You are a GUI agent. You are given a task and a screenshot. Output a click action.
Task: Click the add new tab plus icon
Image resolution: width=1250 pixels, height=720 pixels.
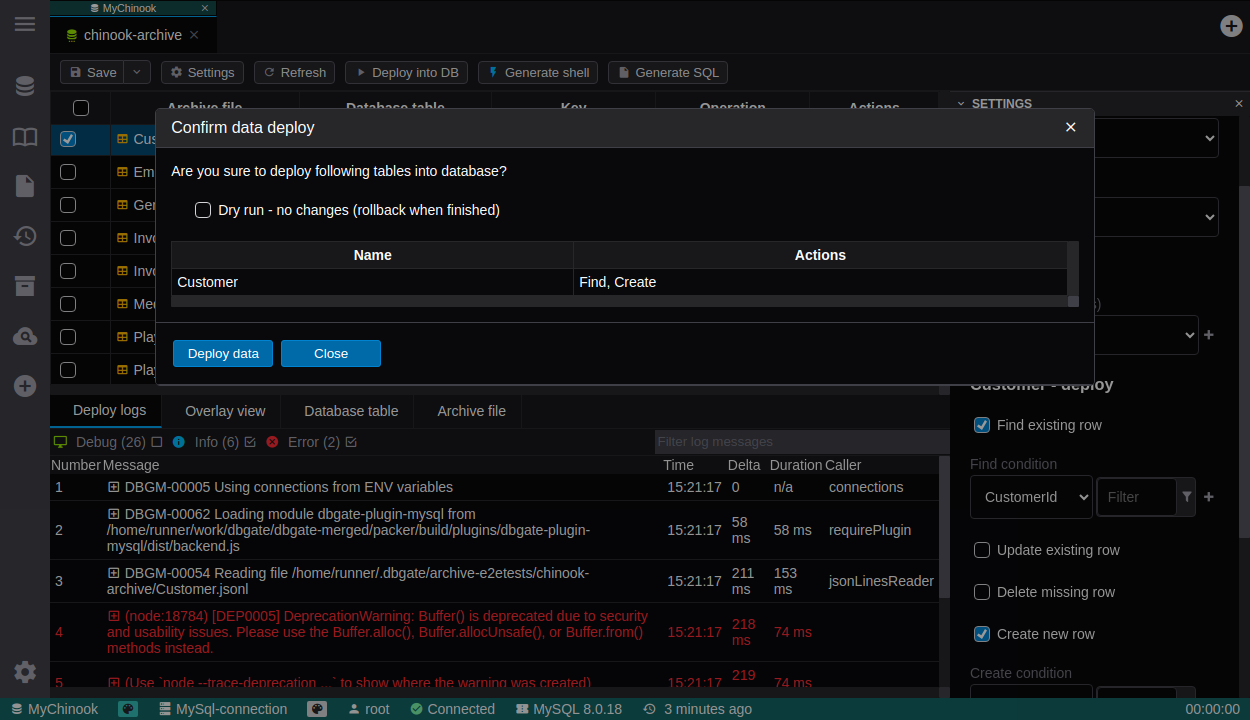pyautogui.click(x=1231, y=26)
